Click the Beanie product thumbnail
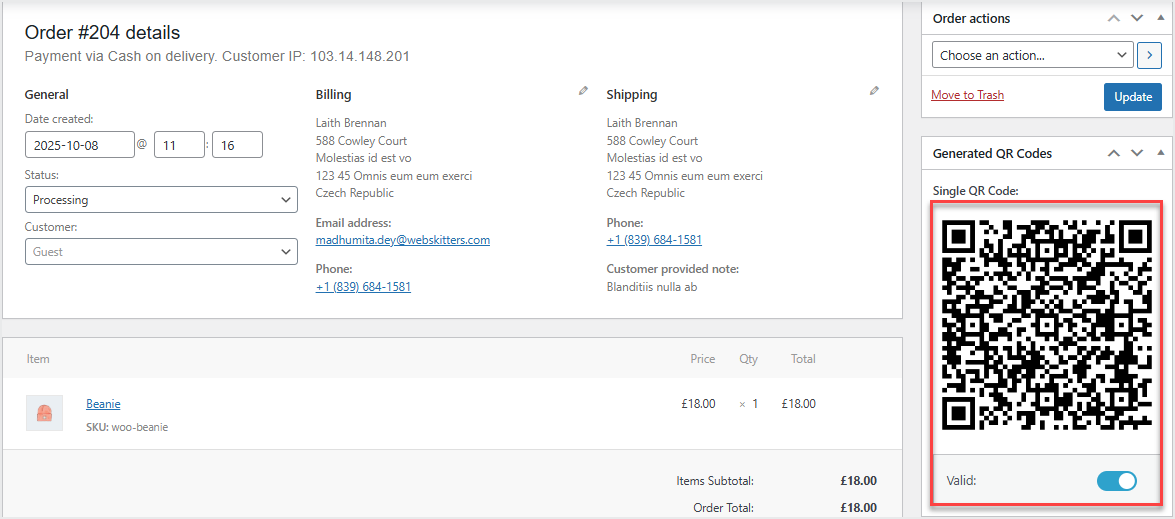 point(44,413)
